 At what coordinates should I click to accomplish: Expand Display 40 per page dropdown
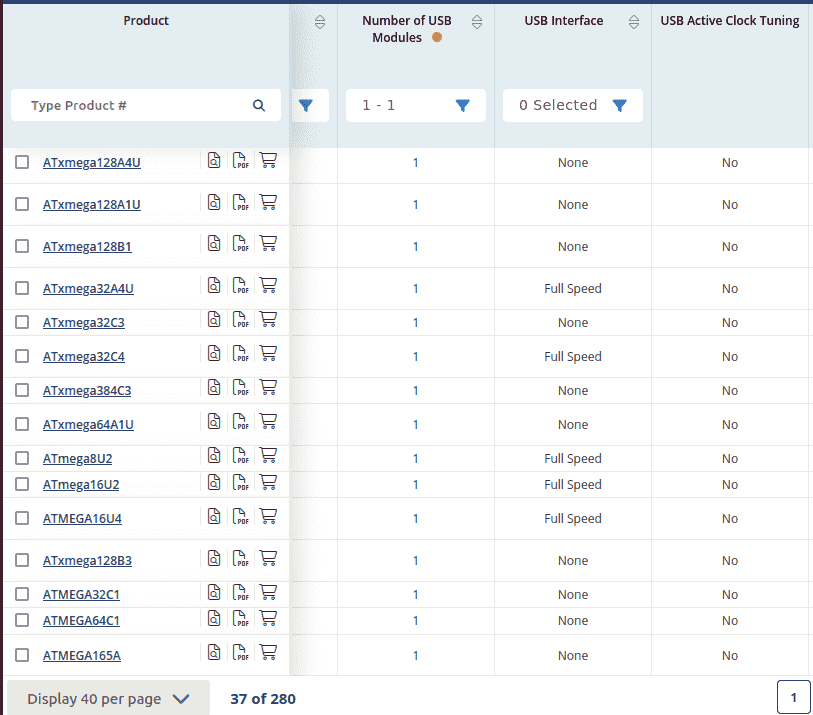(108, 698)
